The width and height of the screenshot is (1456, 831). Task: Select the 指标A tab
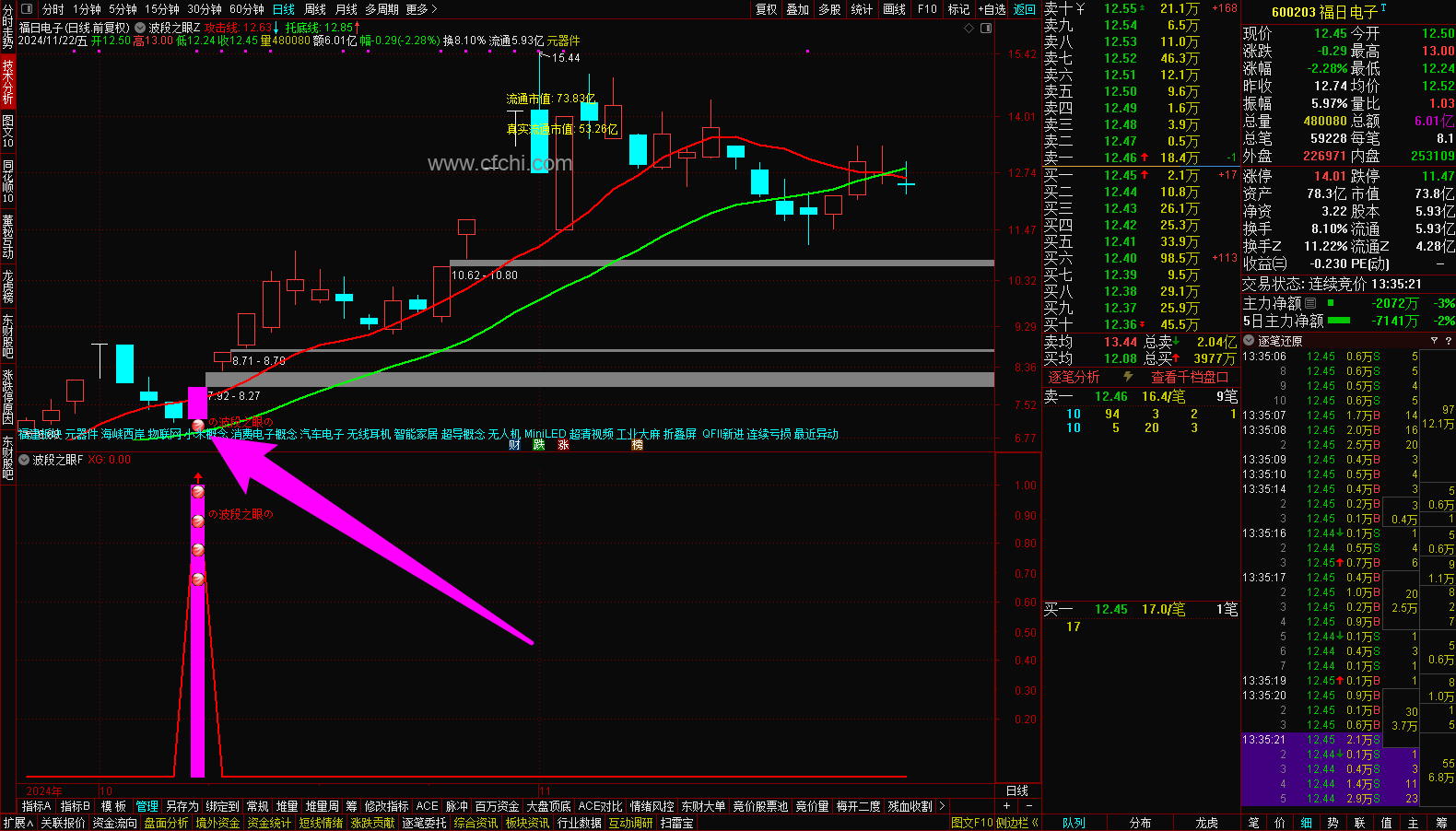coord(37,806)
